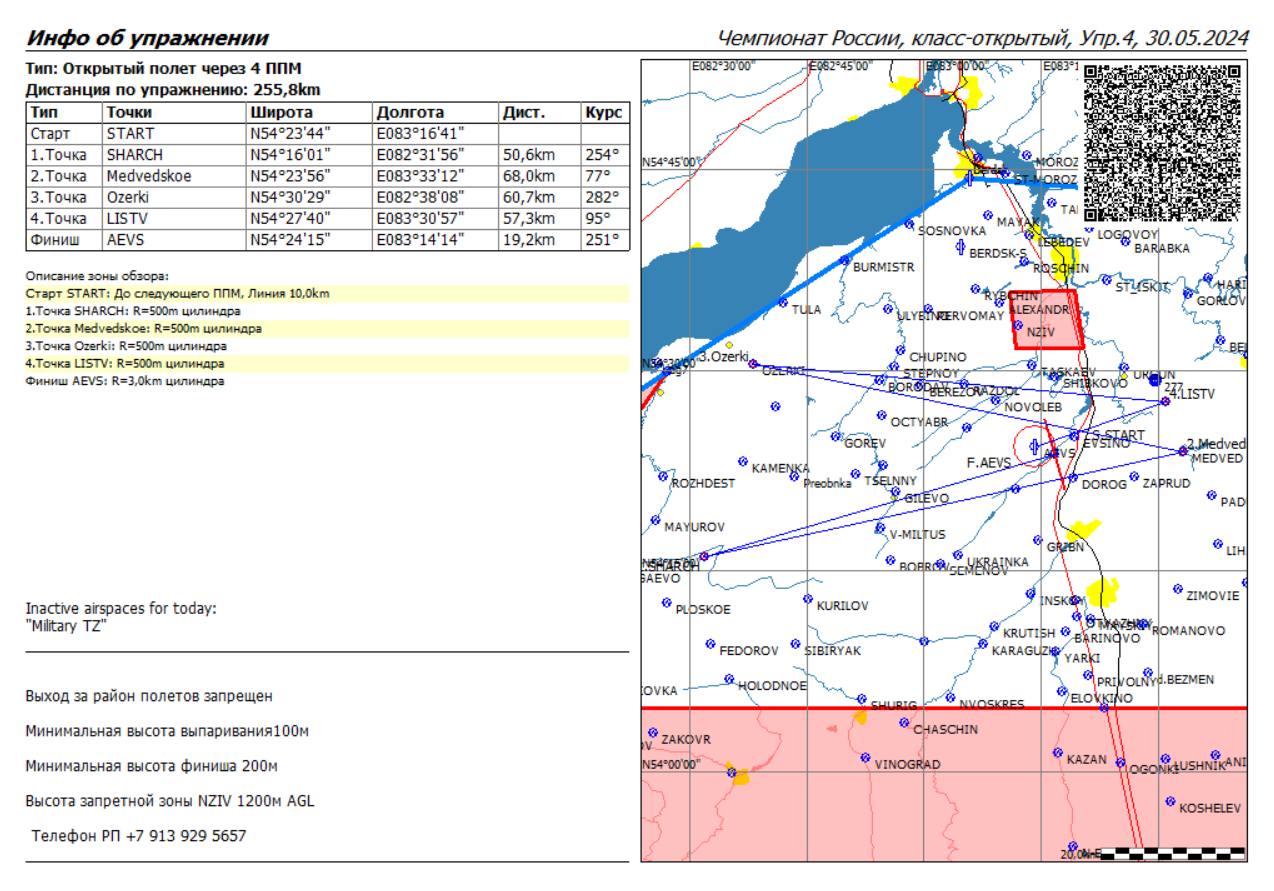
Task: Click the TULA waypoint marker
Action: click(783, 309)
